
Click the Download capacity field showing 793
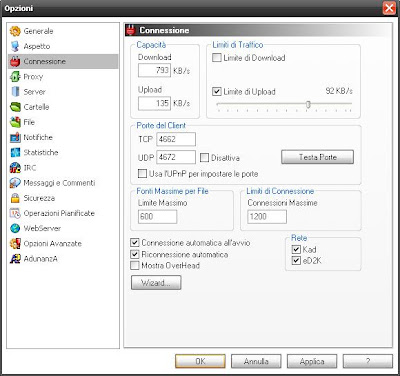pos(154,70)
